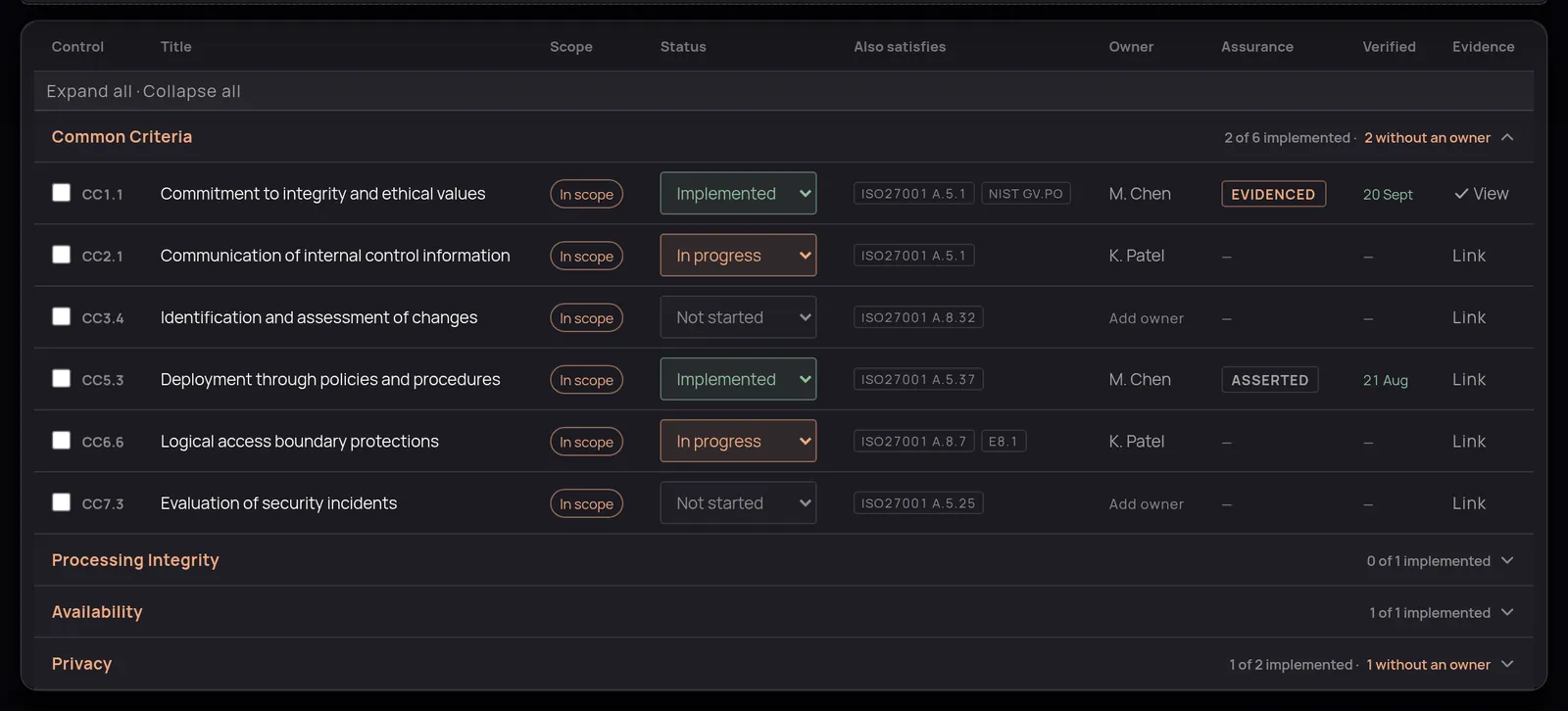Add owner for control CC3.4
The image size is (1568, 711).
click(x=1147, y=318)
